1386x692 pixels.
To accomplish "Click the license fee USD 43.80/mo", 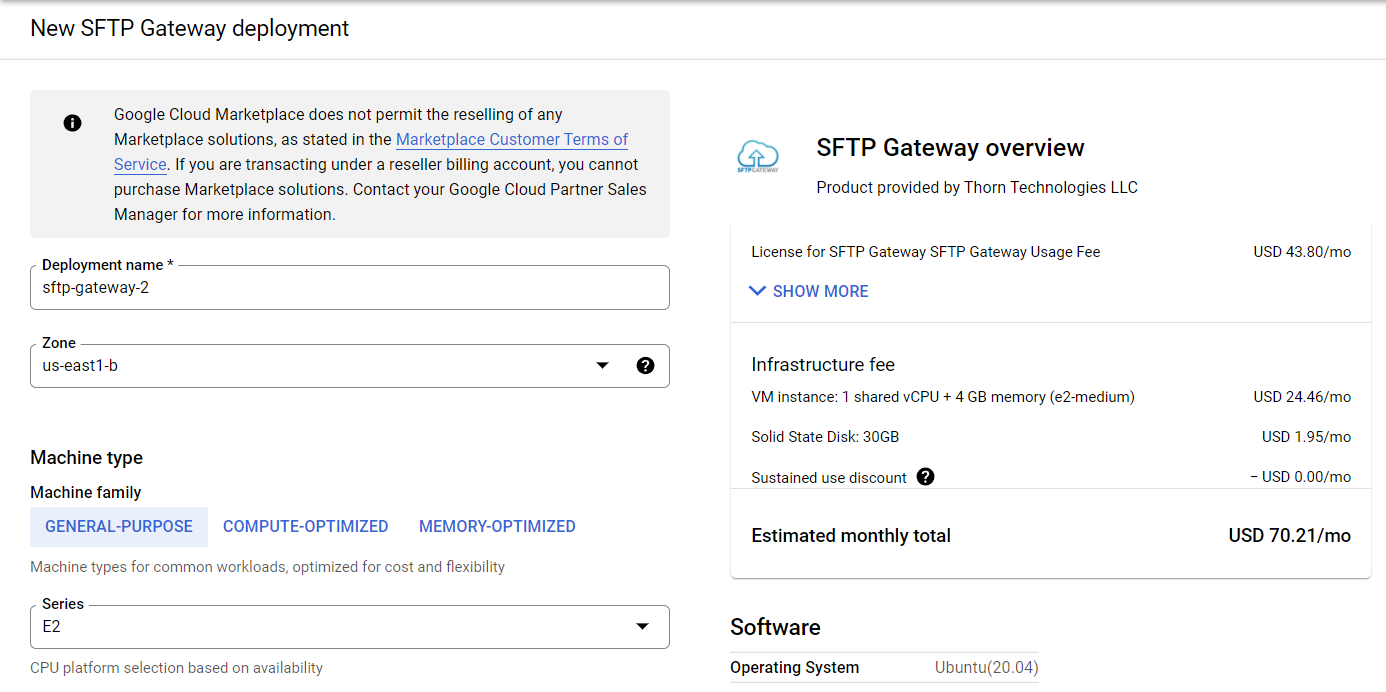I will click(1302, 252).
